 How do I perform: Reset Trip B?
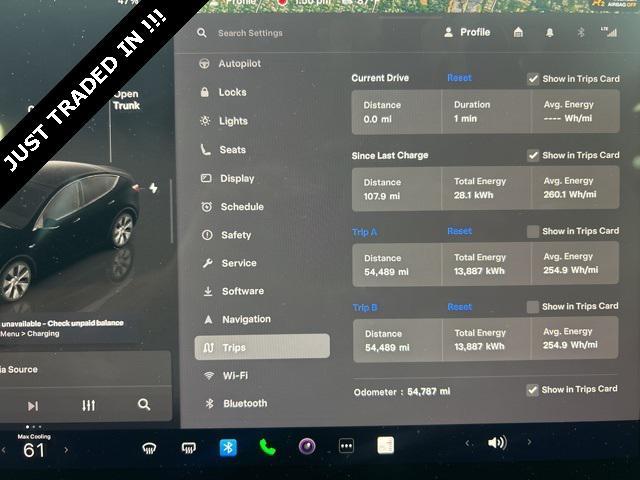coord(460,307)
